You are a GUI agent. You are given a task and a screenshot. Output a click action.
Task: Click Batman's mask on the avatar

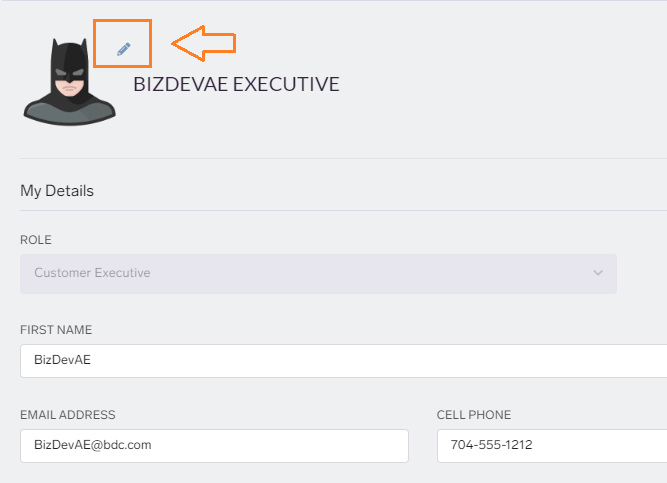[x=70, y=66]
